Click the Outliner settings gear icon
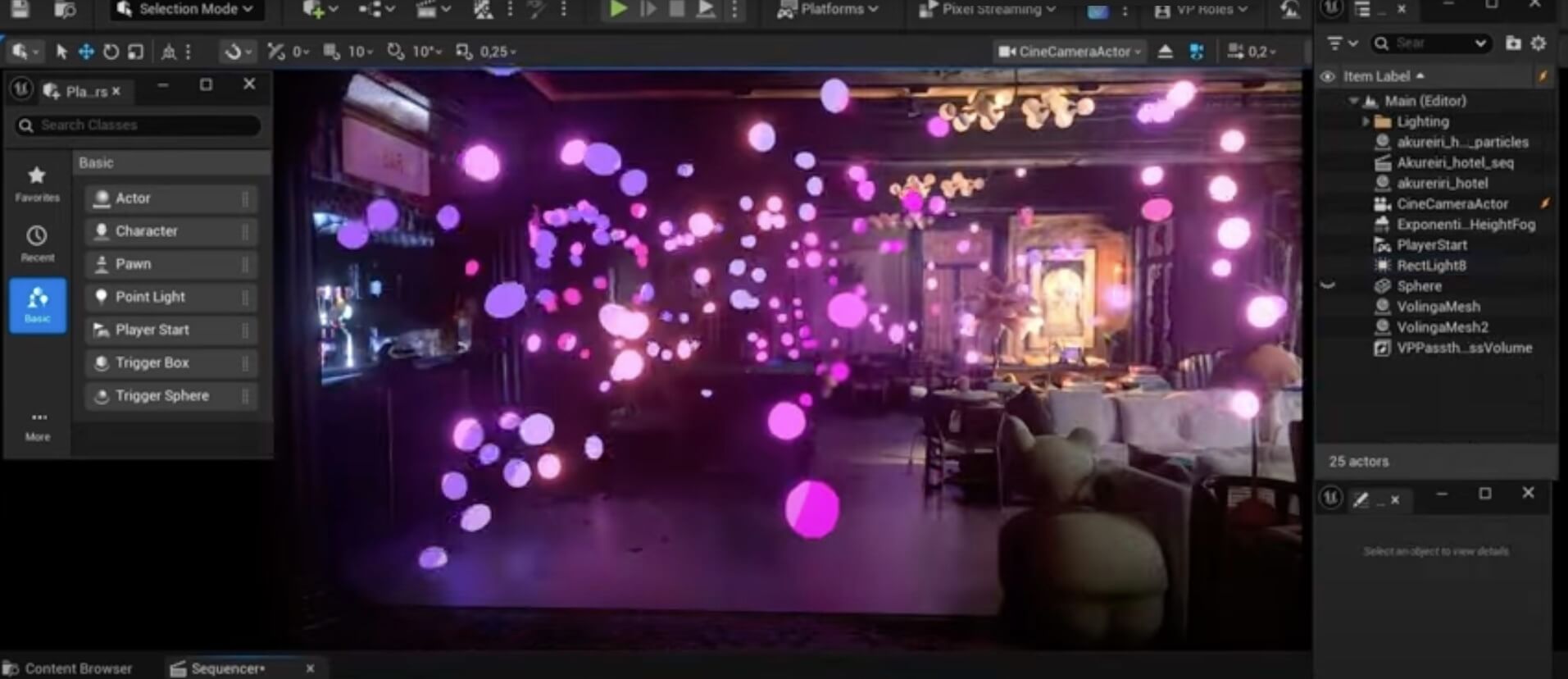This screenshot has width=1568, height=679. coord(1538,43)
